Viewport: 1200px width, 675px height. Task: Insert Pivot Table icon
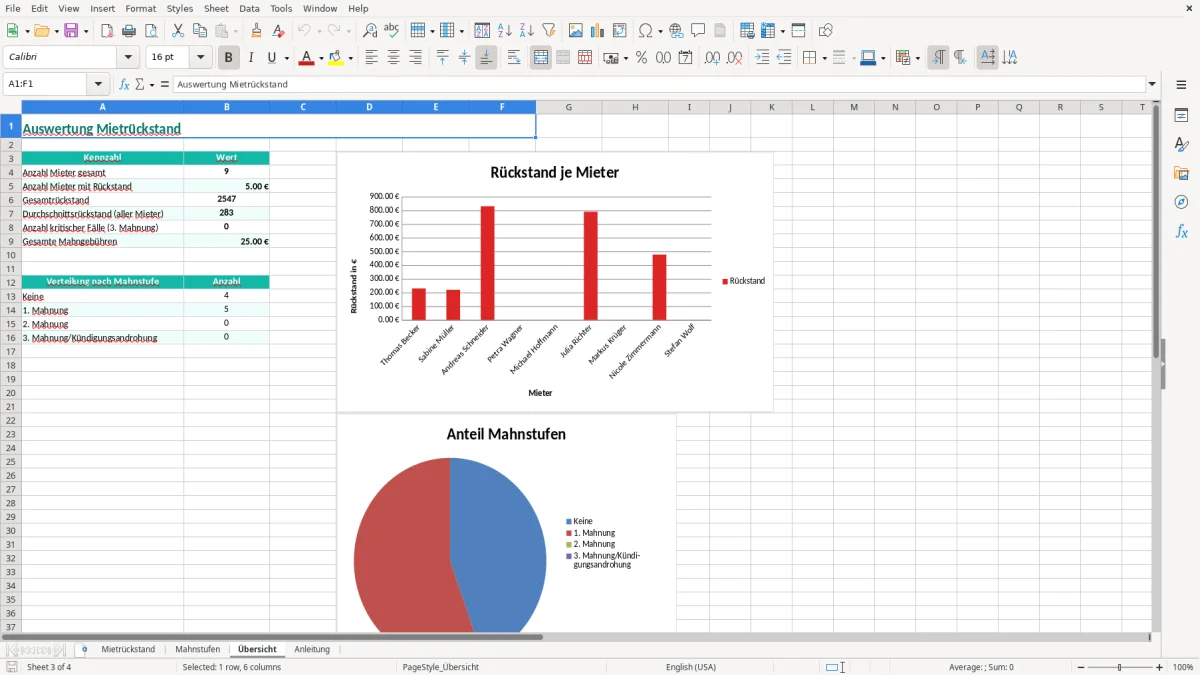point(620,31)
